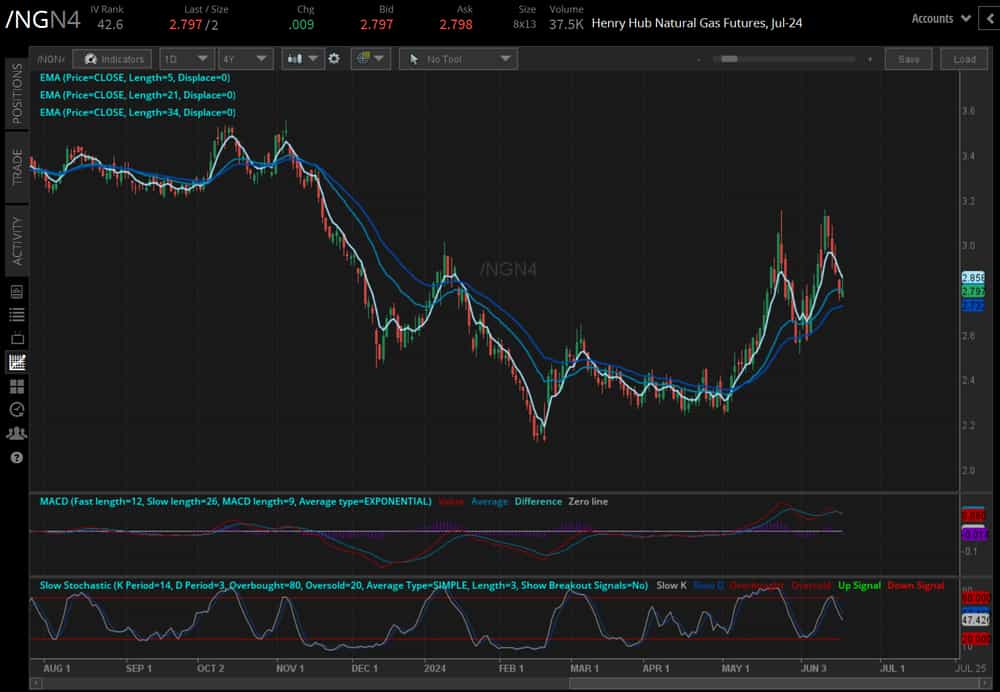
Task: Open the chart settings gear icon
Action: [x=334, y=58]
